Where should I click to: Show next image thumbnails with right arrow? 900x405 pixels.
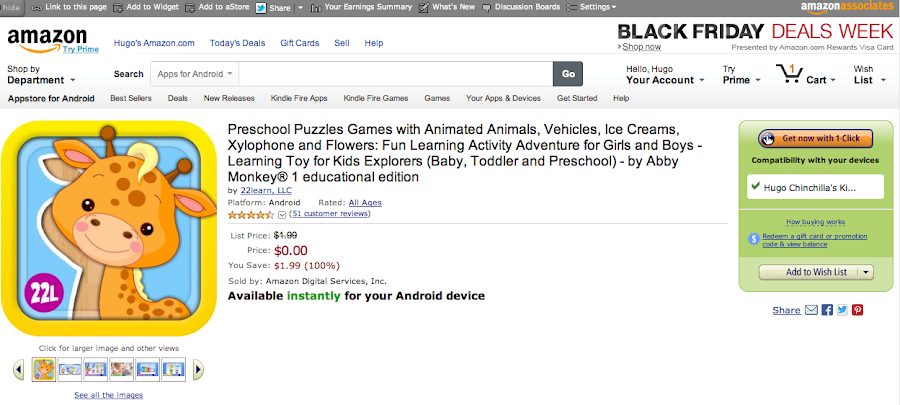click(x=198, y=370)
